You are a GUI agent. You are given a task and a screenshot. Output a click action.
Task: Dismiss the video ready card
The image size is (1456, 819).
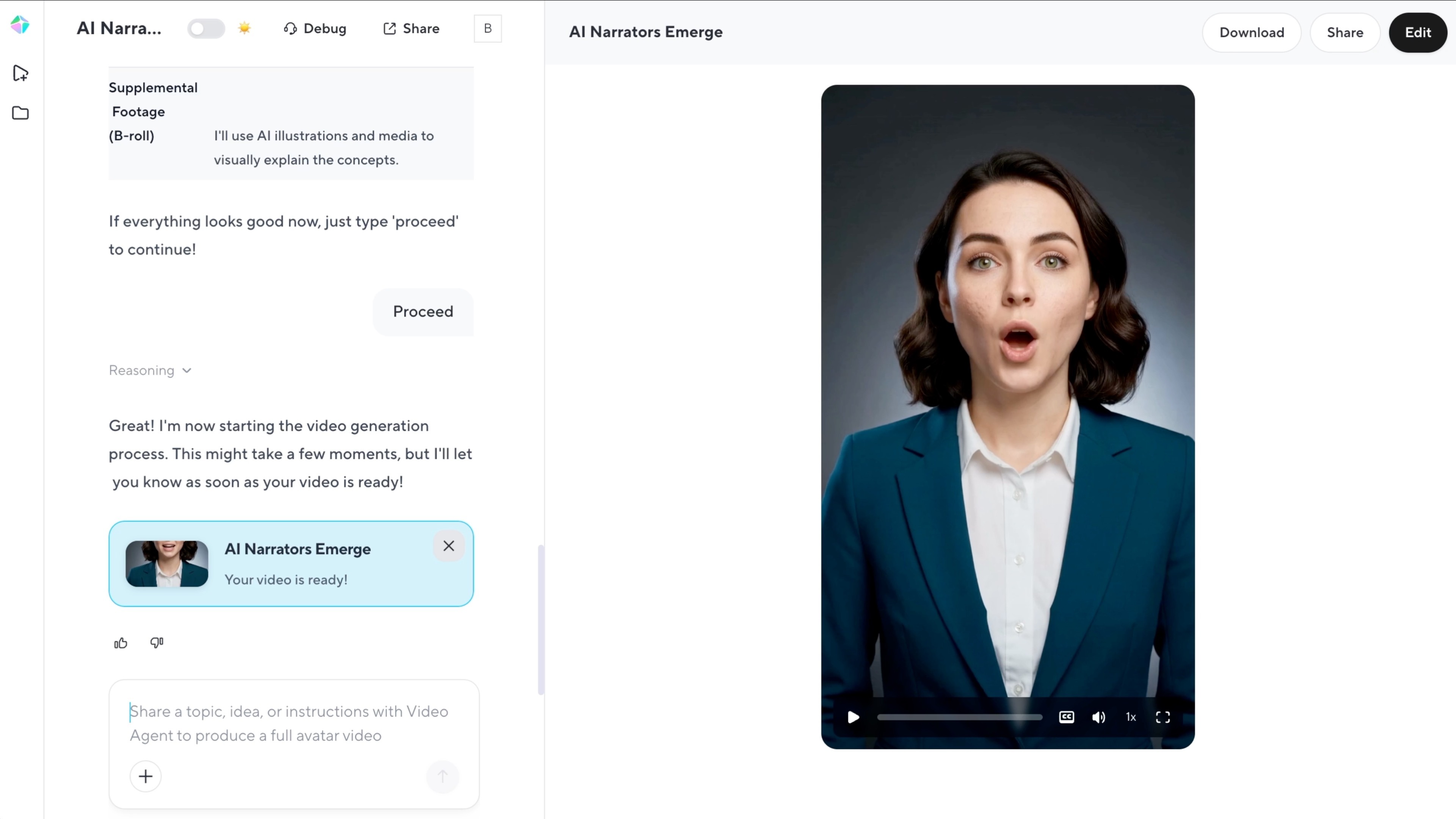(x=449, y=546)
